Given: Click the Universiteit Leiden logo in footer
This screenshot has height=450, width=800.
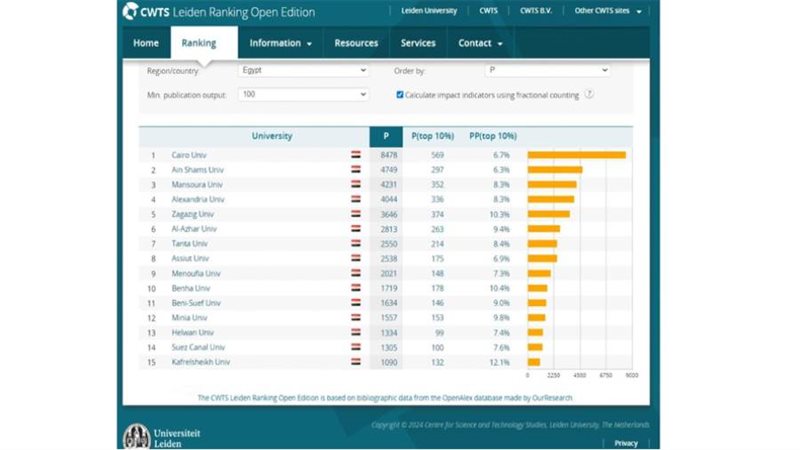Looking at the screenshot, I should click(153, 435).
